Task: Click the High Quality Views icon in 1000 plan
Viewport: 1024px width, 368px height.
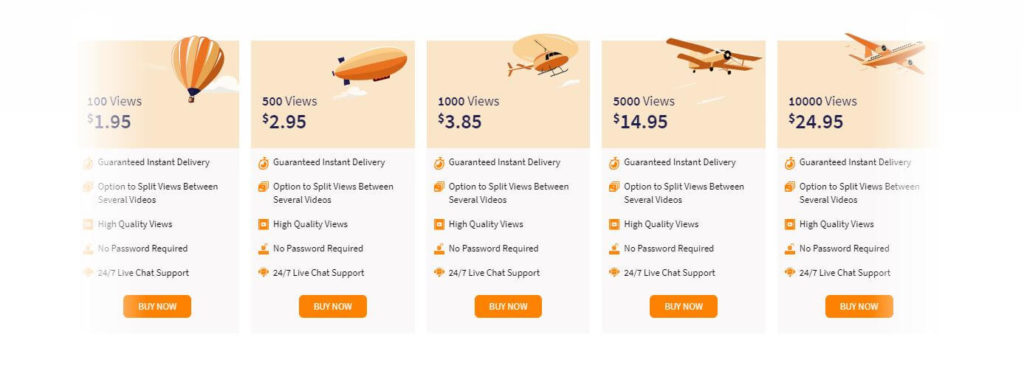Action: tap(439, 224)
